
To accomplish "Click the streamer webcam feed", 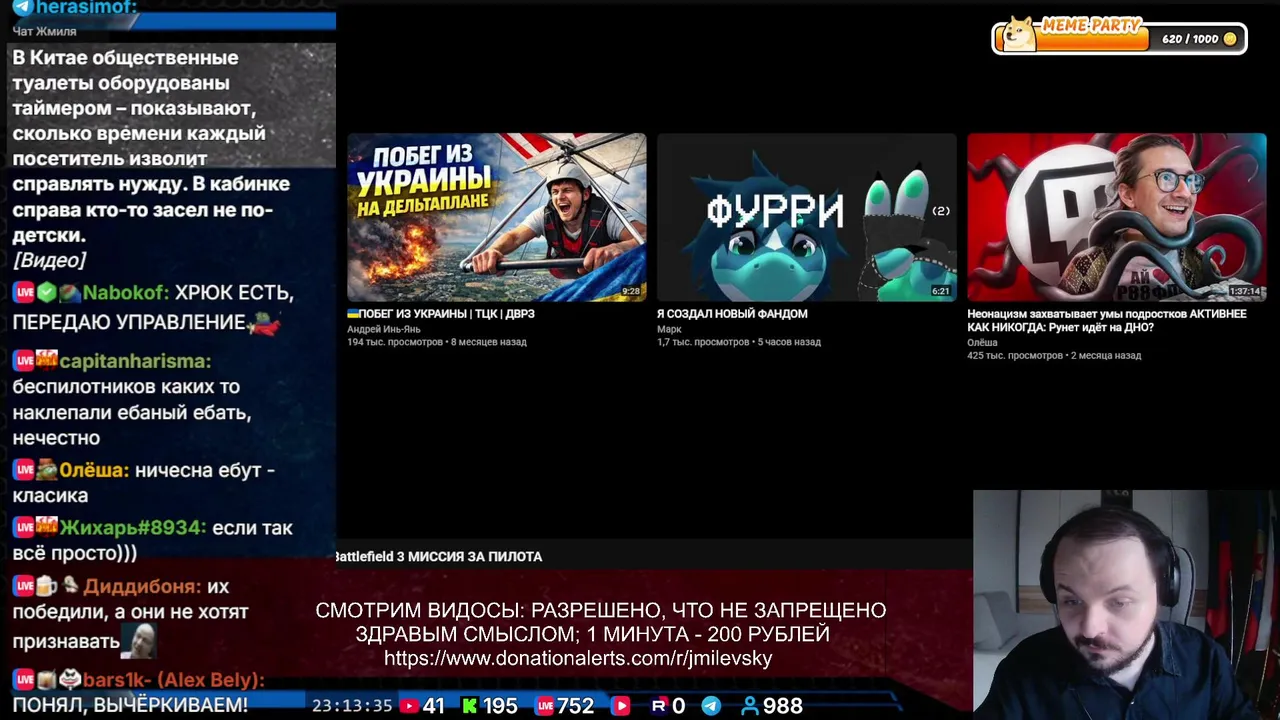I will coord(1126,604).
